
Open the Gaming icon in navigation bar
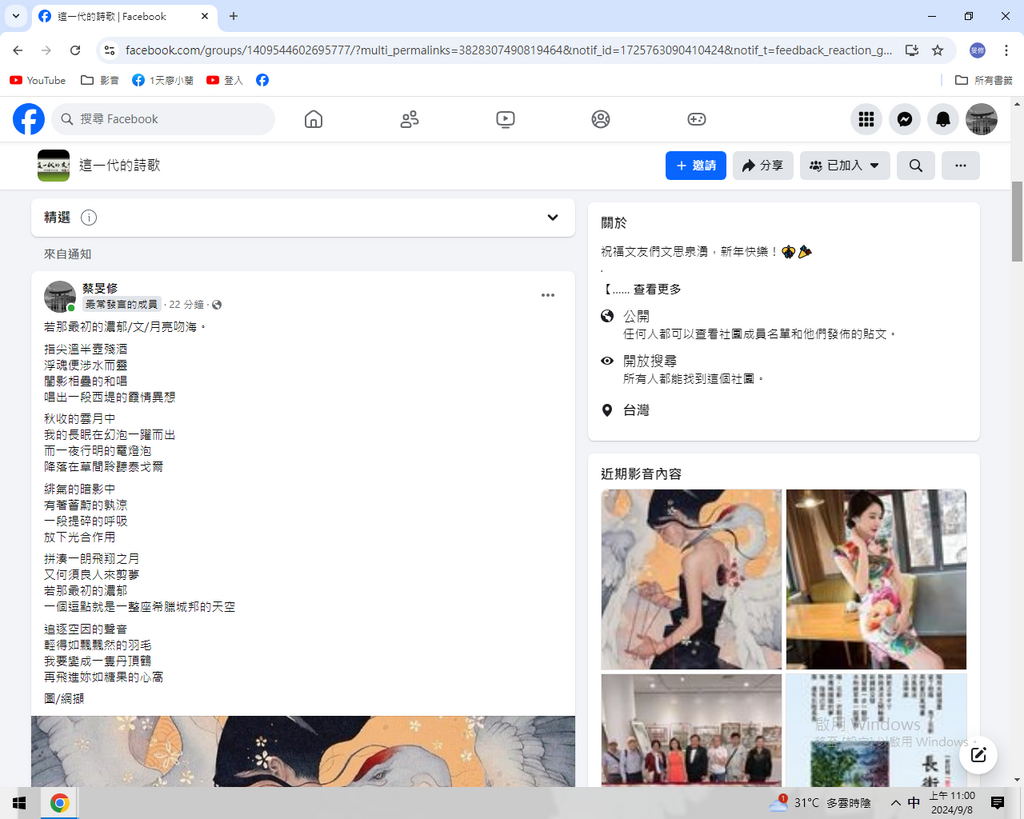(x=696, y=119)
